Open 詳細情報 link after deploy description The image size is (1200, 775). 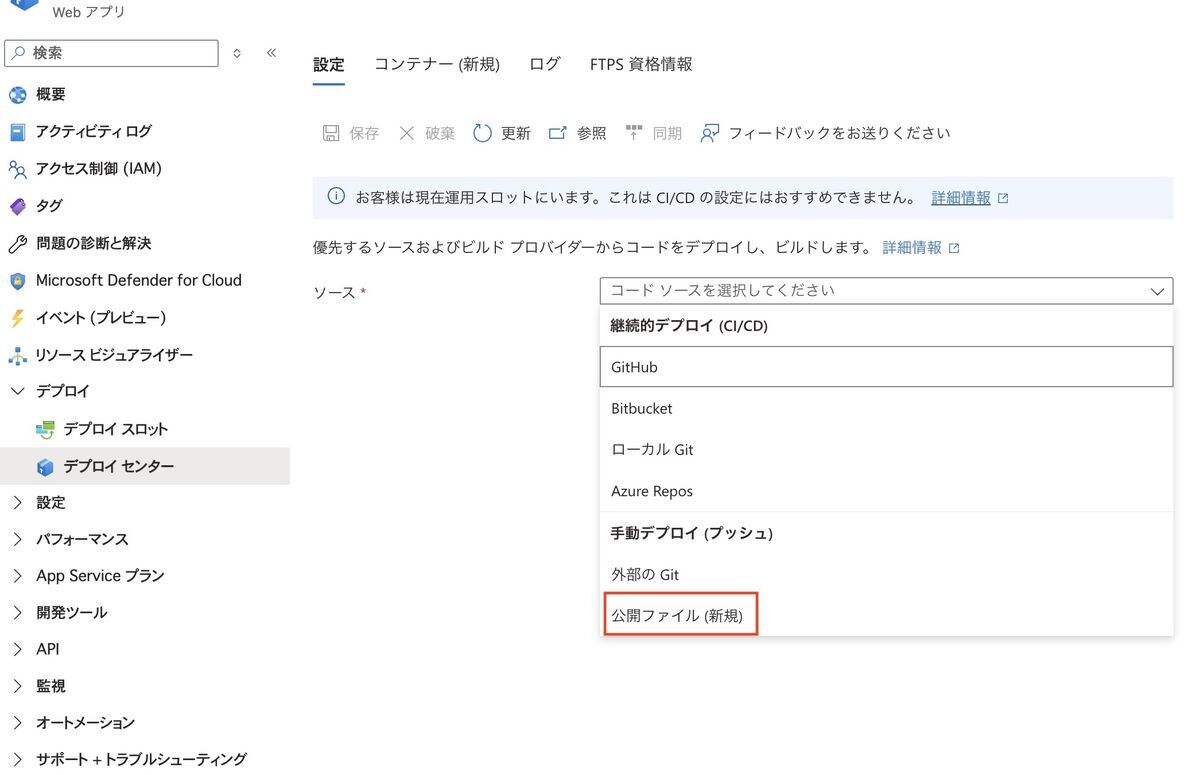coord(912,248)
